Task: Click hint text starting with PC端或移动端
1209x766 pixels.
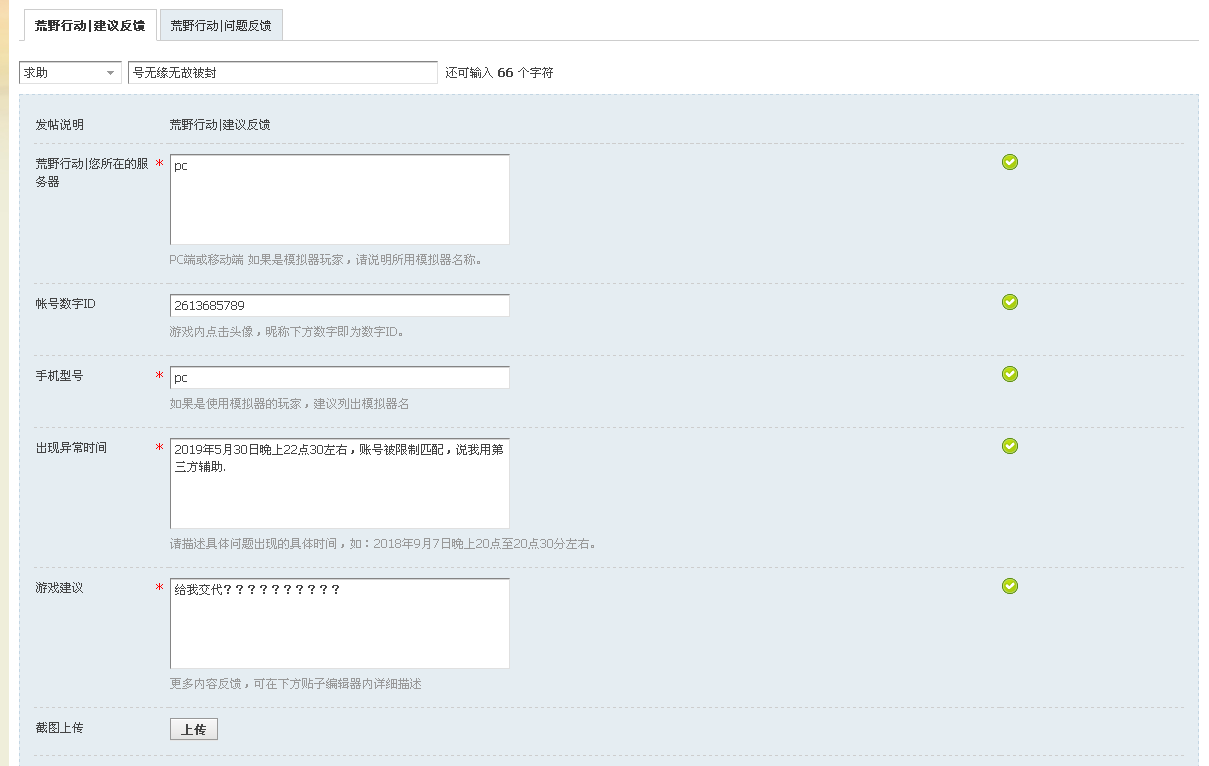Action: point(327,260)
